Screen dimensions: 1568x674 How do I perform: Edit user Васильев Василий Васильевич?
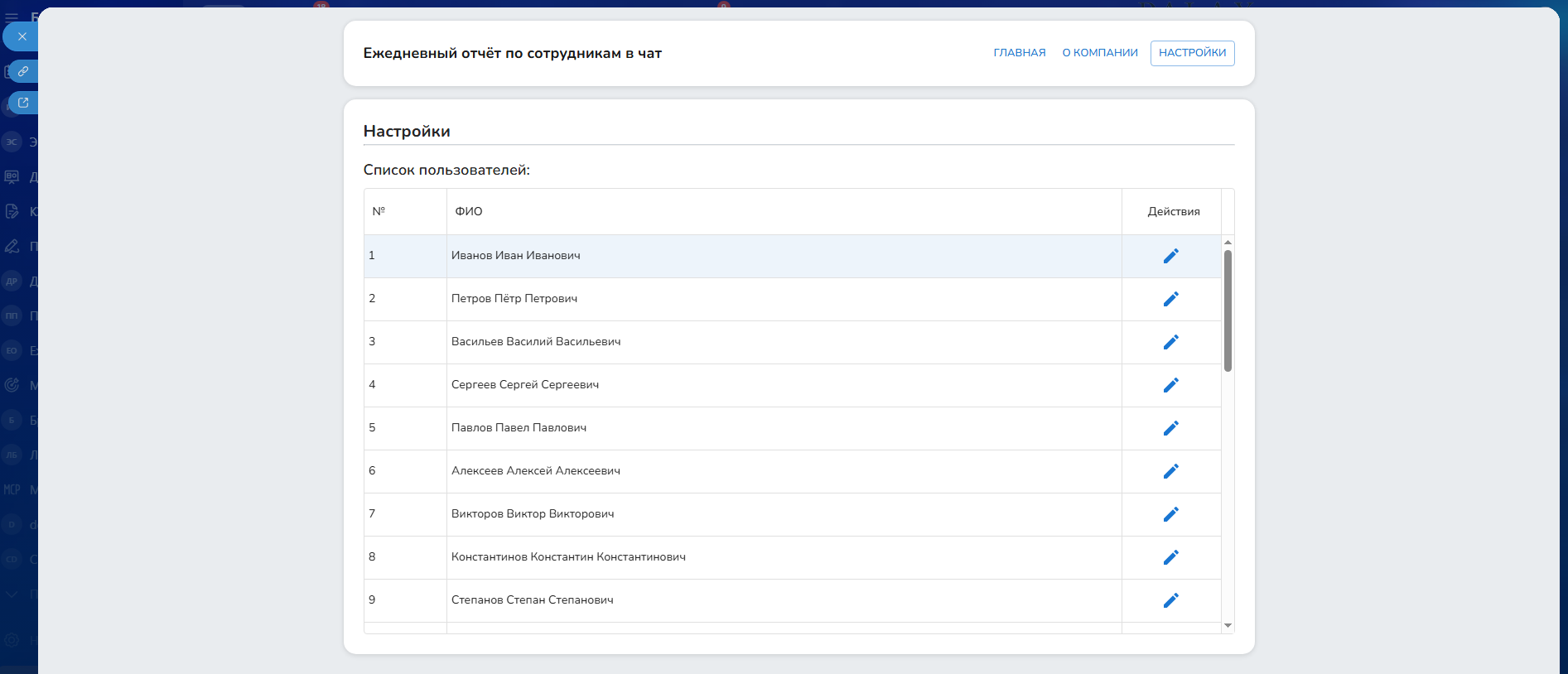(1170, 342)
